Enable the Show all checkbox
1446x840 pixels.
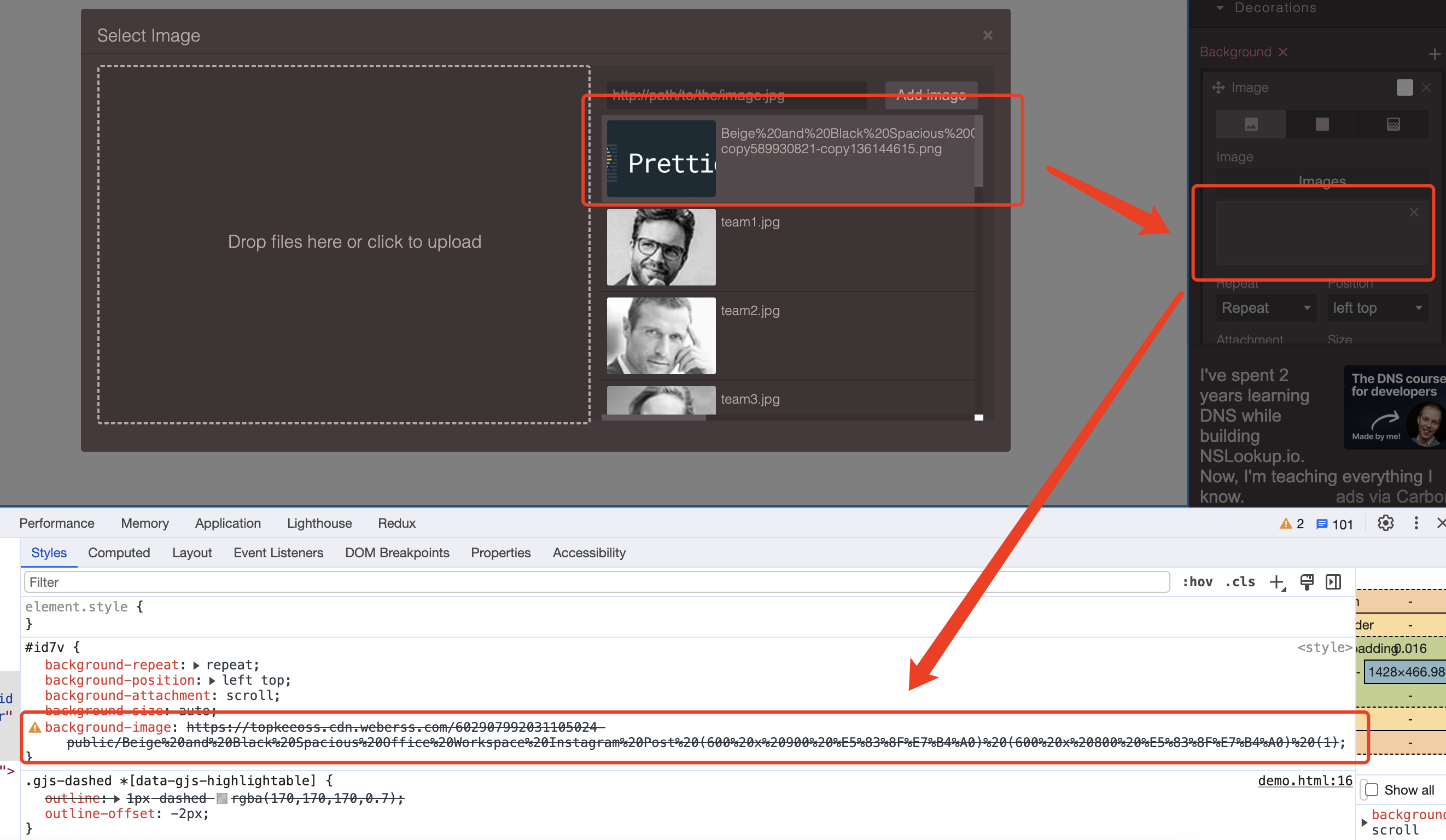[1372, 790]
